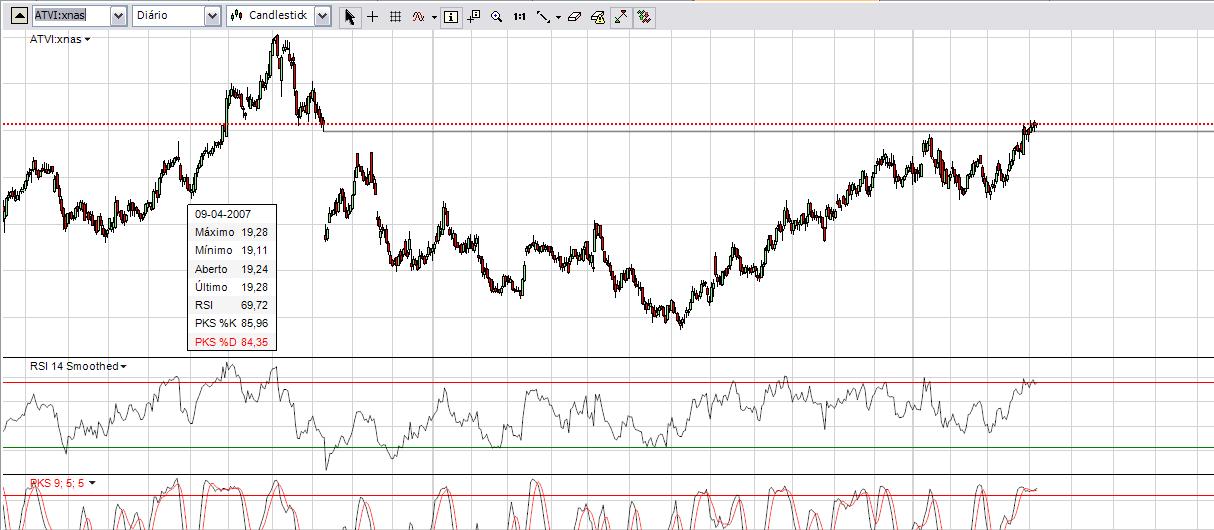Click the rightmost green-red bars toolbar icon
The width and height of the screenshot is (1214, 530).
click(x=645, y=17)
